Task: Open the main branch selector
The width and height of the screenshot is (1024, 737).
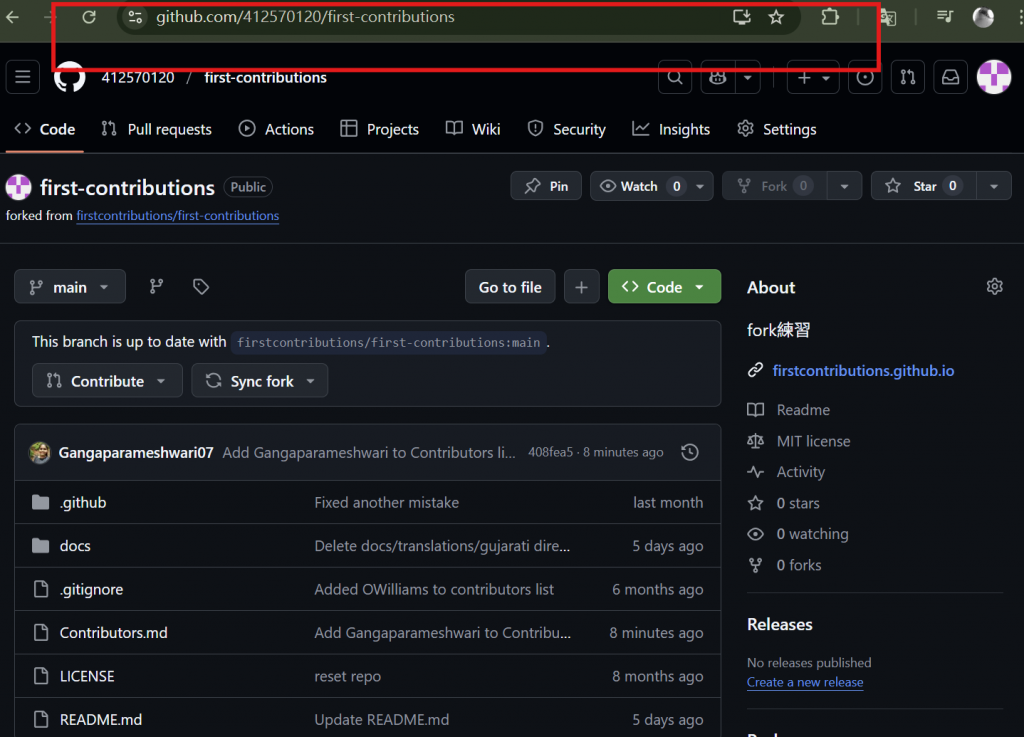Action: (x=70, y=287)
